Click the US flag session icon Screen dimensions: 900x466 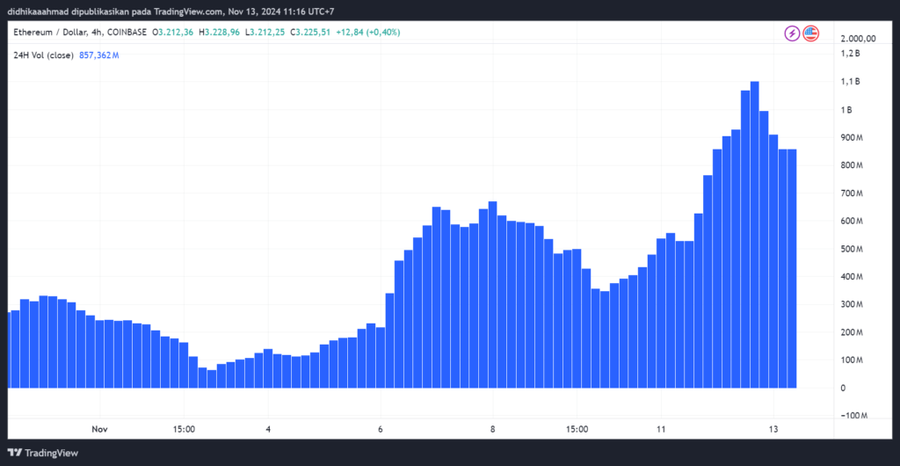pyautogui.click(x=811, y=33)
